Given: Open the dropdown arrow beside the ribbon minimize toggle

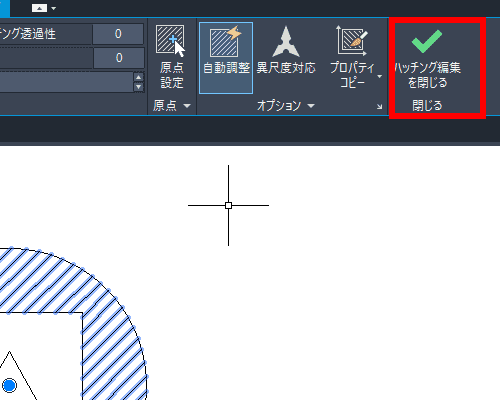Looking at the screenshot, I should [54, 8].
